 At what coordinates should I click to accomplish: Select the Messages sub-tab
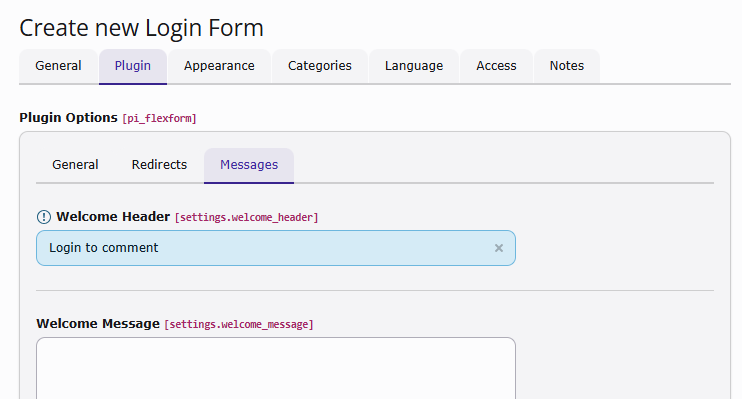(x=249, y=165)
